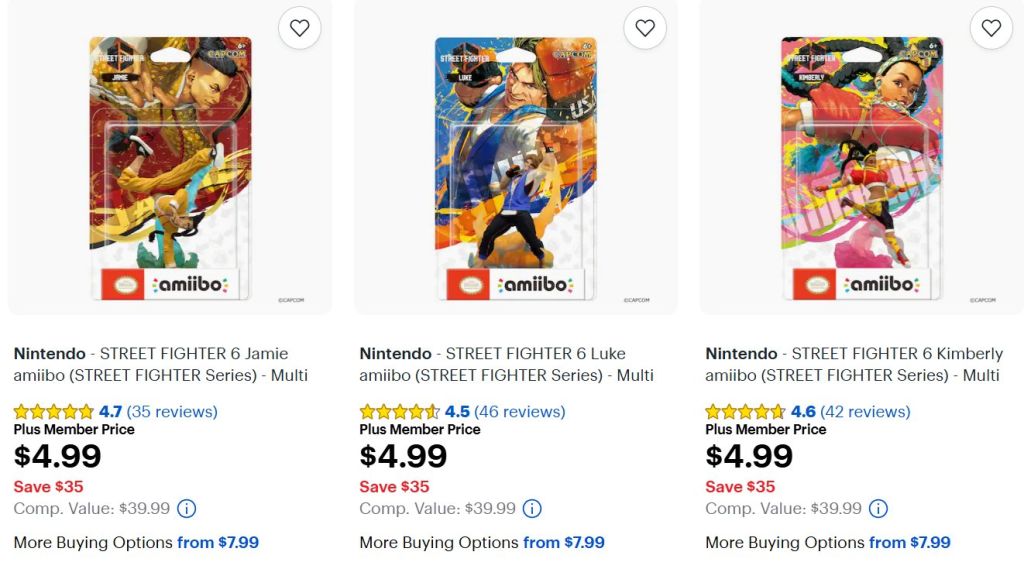This screenshot has height=562, width=1024.
Task: Save Jamie amiibo with heart icon
Action: tap(300, 28)
